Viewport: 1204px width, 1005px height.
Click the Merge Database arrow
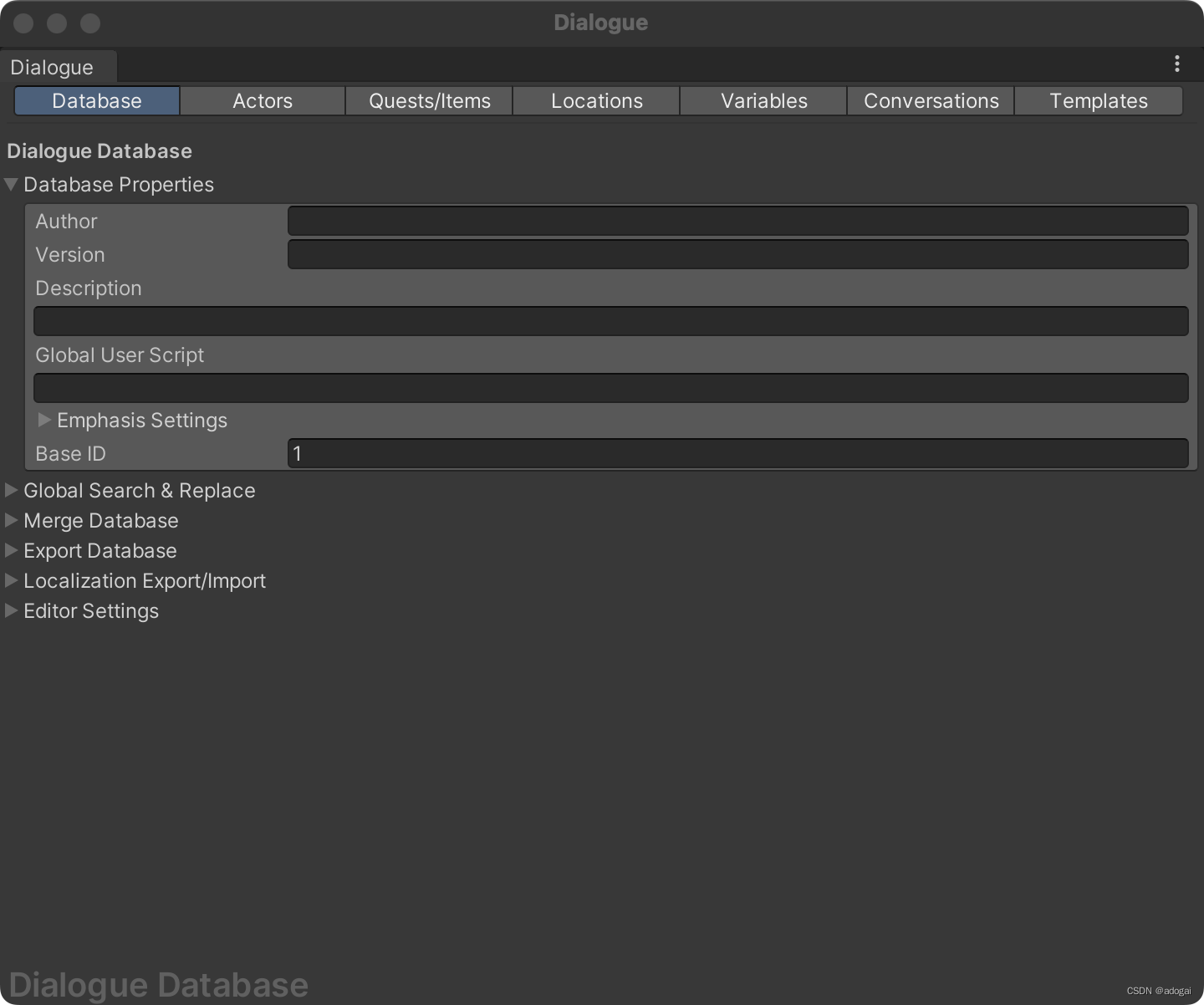click(12, 520)
